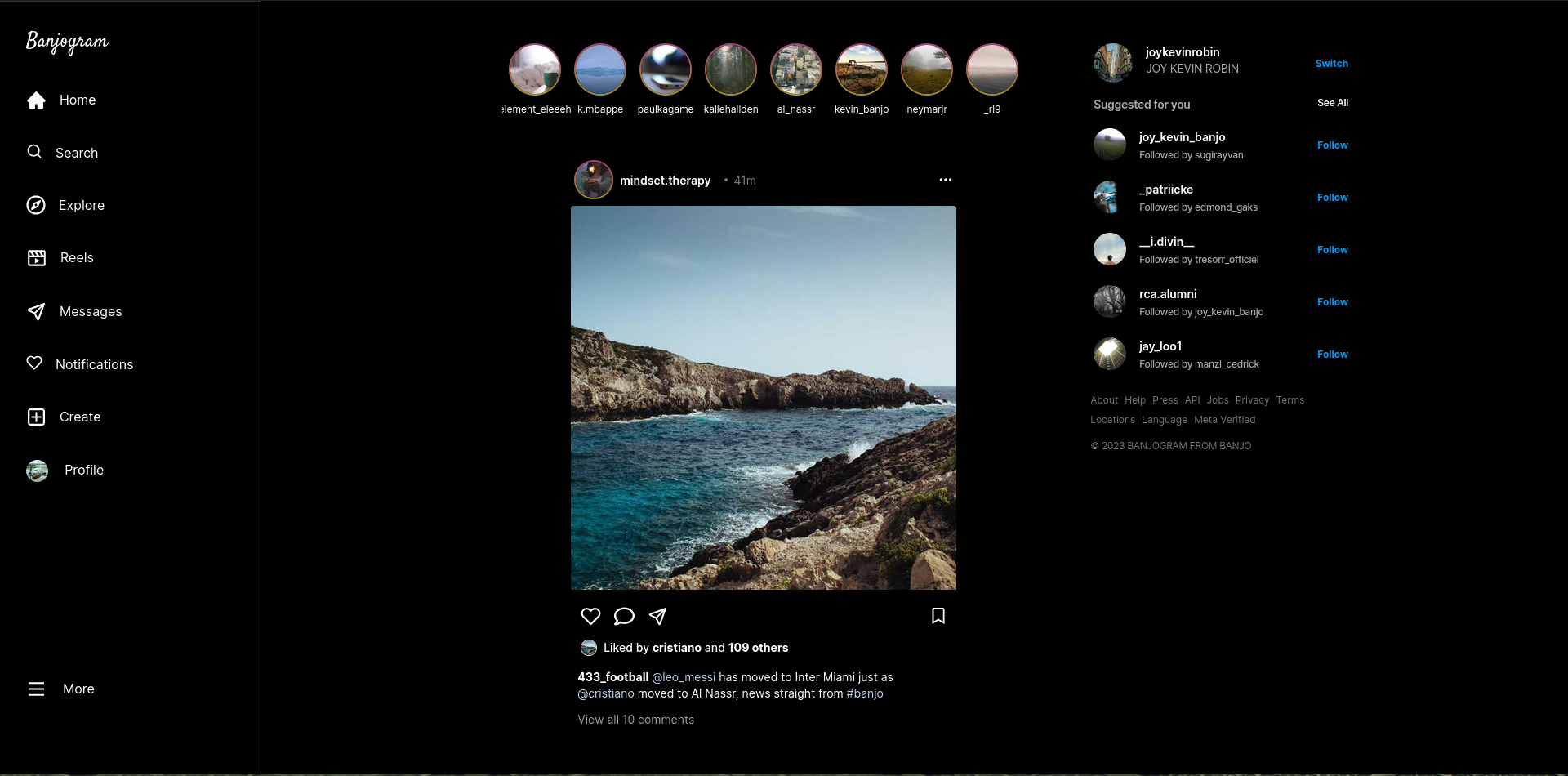Select the Reels menu label
Viewport: 1568px width, 776px height.
click(x=77, y=257)
